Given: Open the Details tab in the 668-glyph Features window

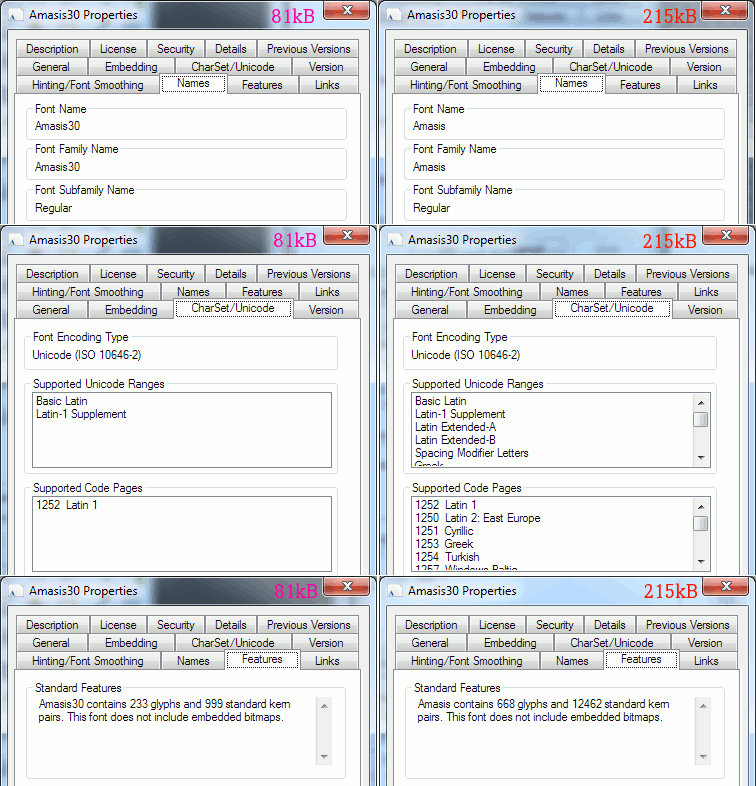Looking at the screenshot, I should [x=610, y=625].
